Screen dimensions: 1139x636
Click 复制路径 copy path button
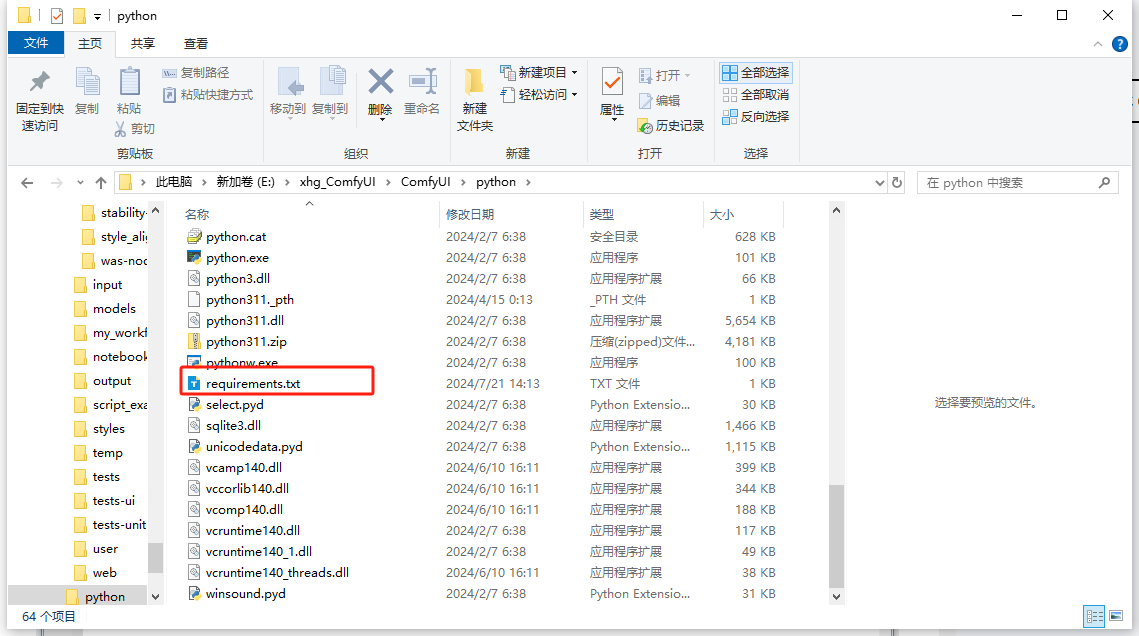(196, 73)
